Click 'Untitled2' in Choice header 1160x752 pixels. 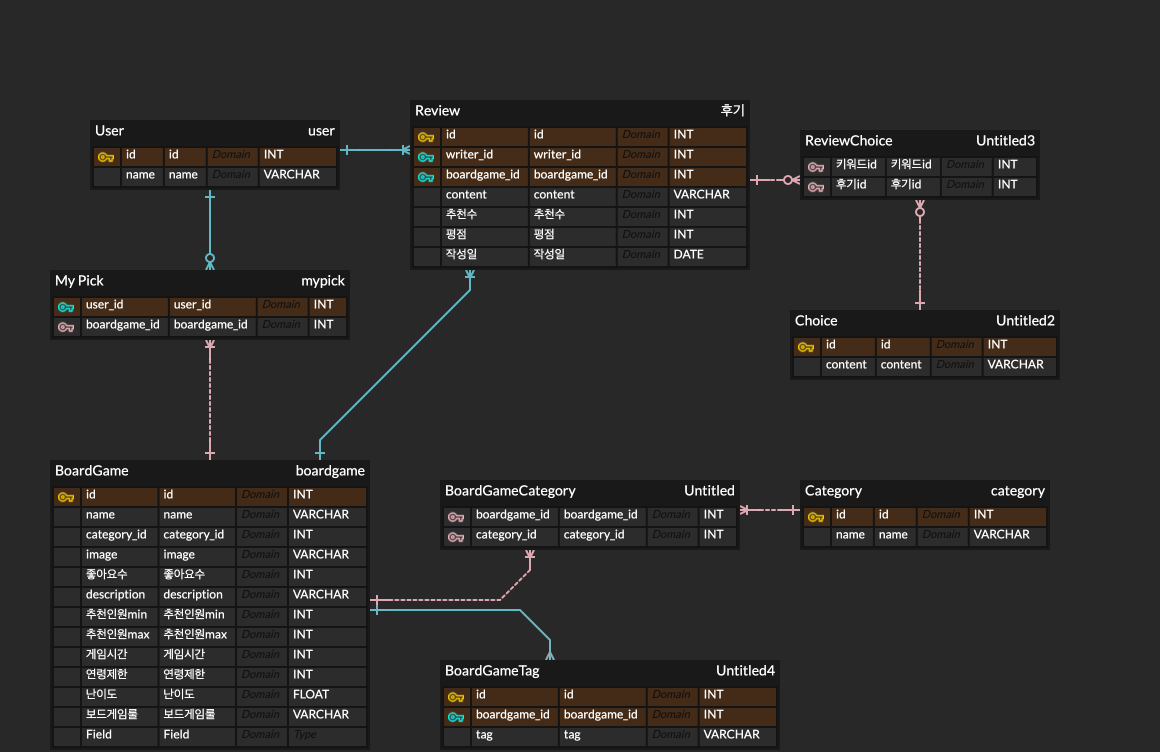(x=1025, y=320)
